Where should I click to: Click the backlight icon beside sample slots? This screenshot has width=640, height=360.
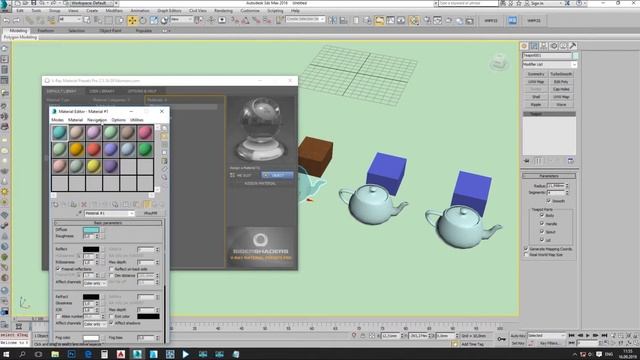click(164, 136)
